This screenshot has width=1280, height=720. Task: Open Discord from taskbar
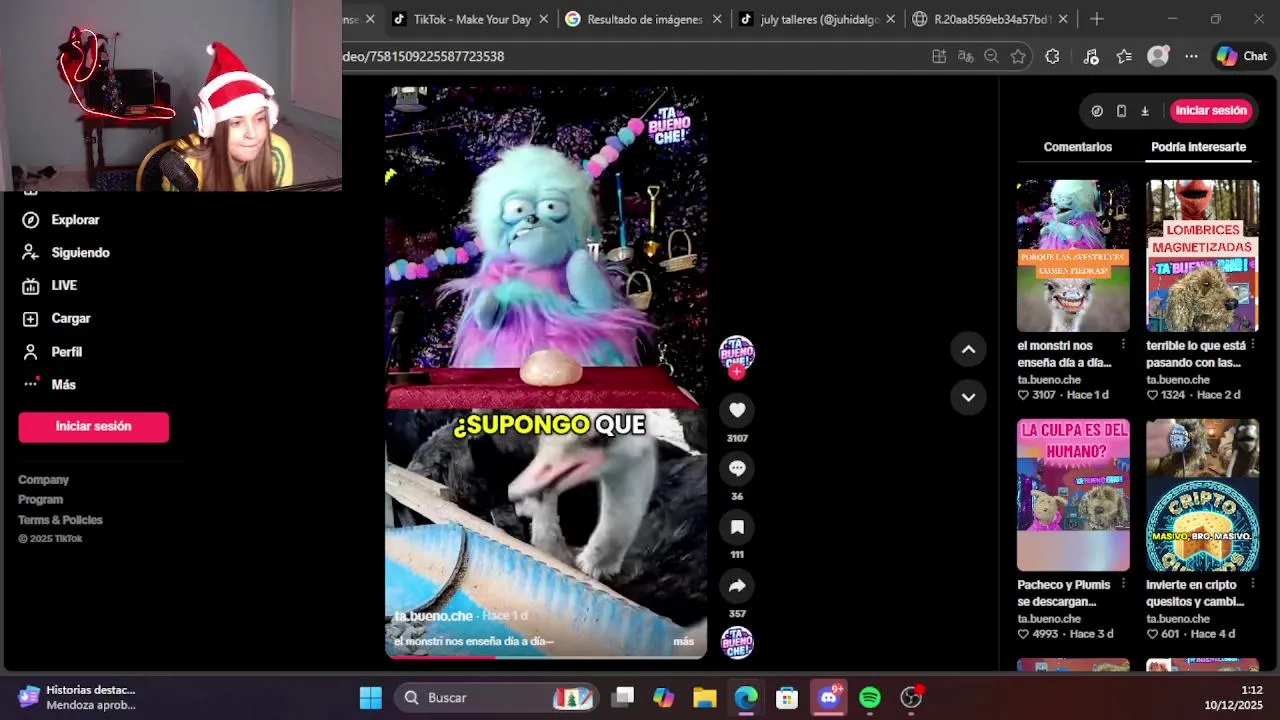point(829,698)
